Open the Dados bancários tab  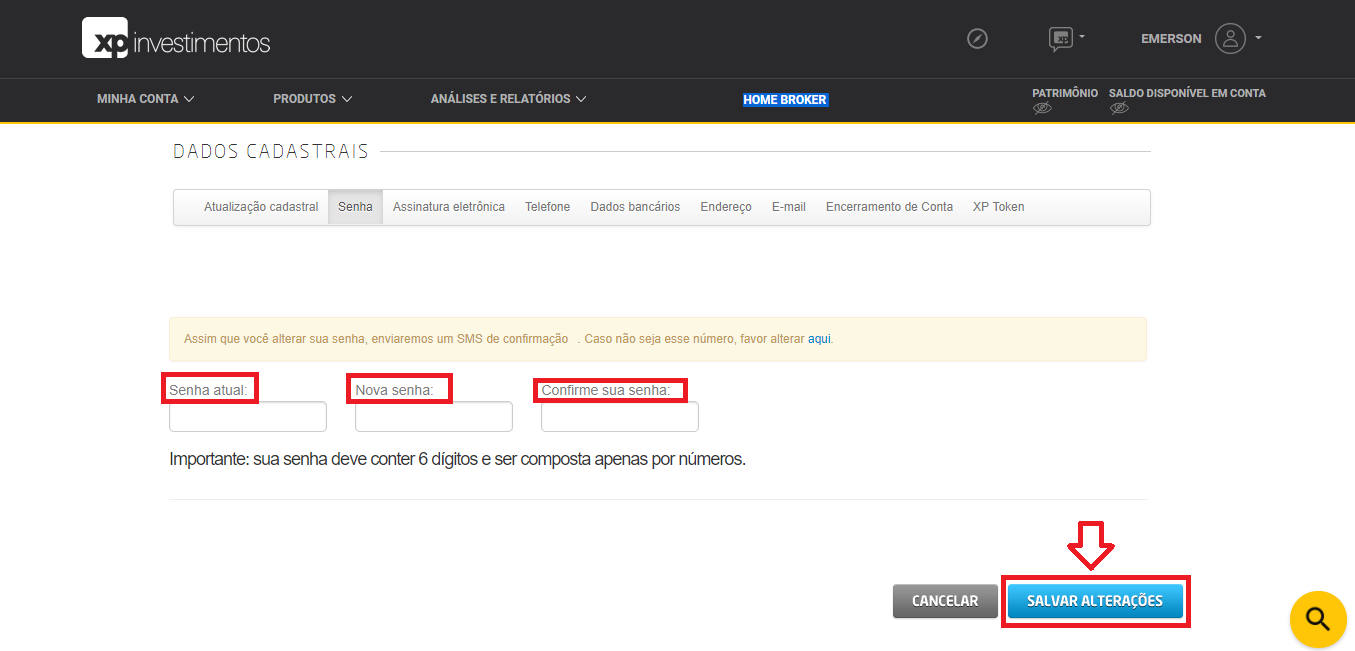coord(635,207)
